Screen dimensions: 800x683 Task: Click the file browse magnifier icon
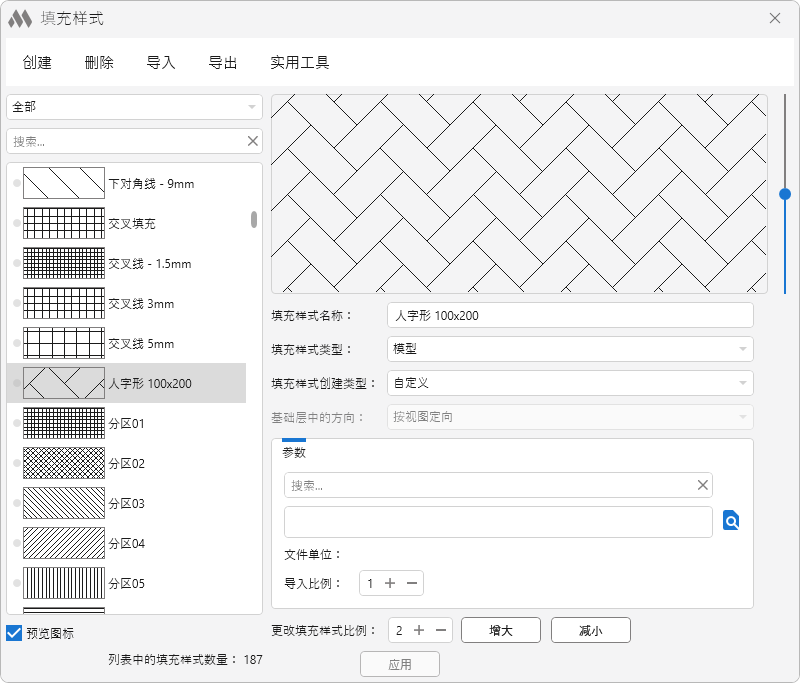731,521
